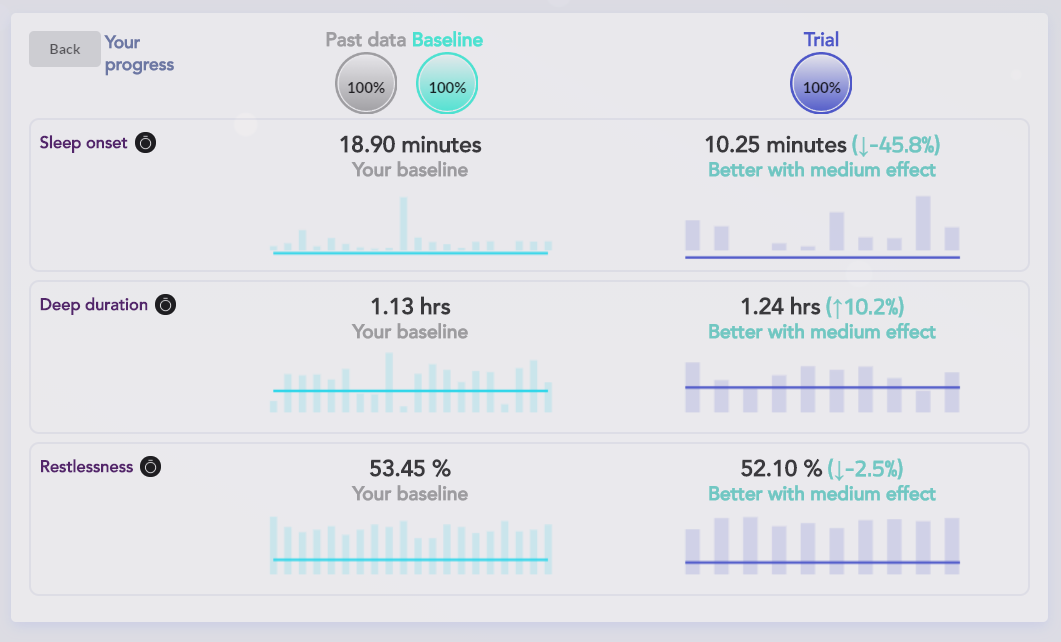
Task: Select the Deep duration baseline bar chart
Action: pyautogui.click(x=410, y=383)
